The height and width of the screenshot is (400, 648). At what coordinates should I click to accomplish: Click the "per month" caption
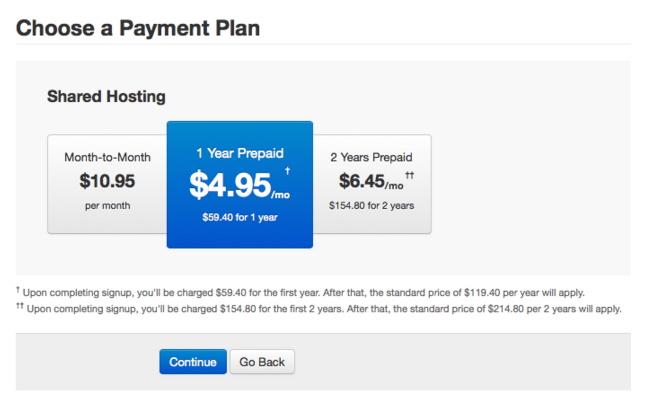click(x=106, y=205)
